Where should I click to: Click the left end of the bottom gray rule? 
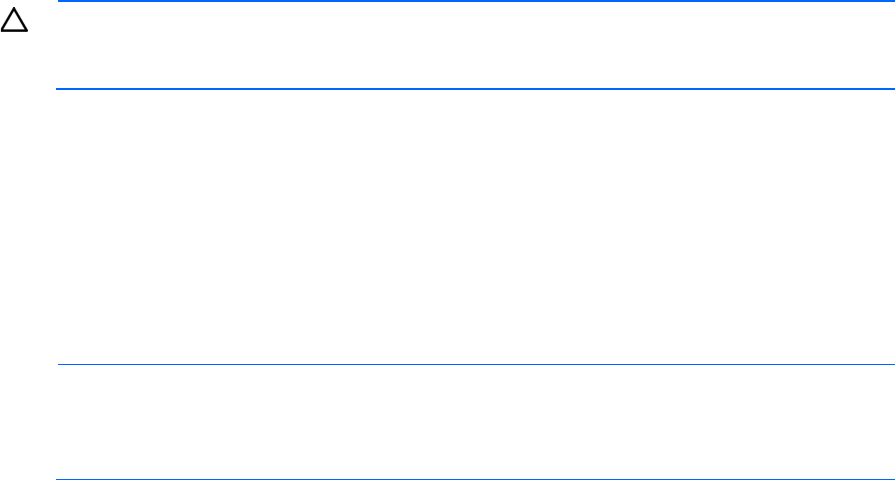tap(60, 479)
